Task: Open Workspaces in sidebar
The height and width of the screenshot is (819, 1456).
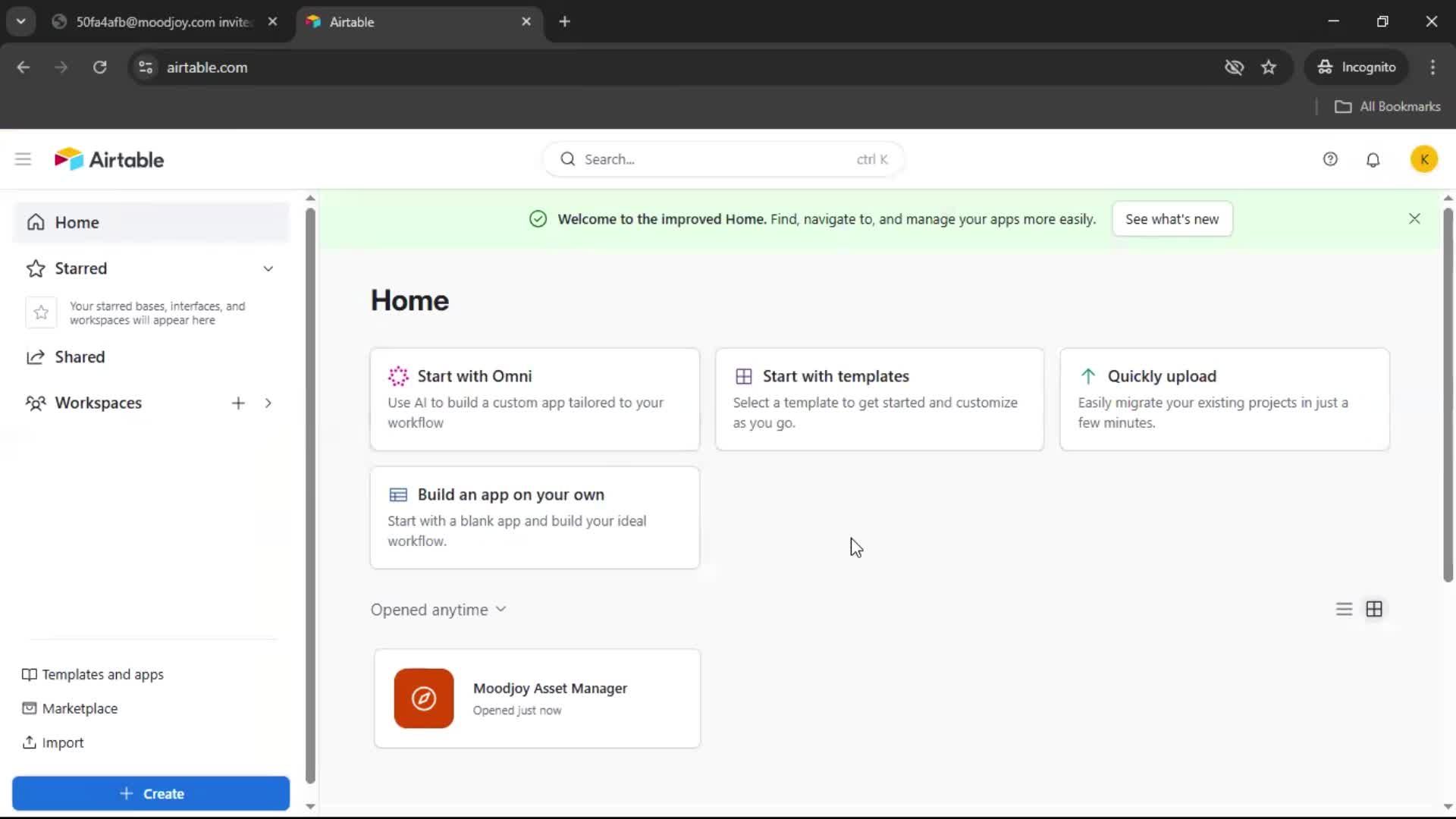Action: [98, 403]
